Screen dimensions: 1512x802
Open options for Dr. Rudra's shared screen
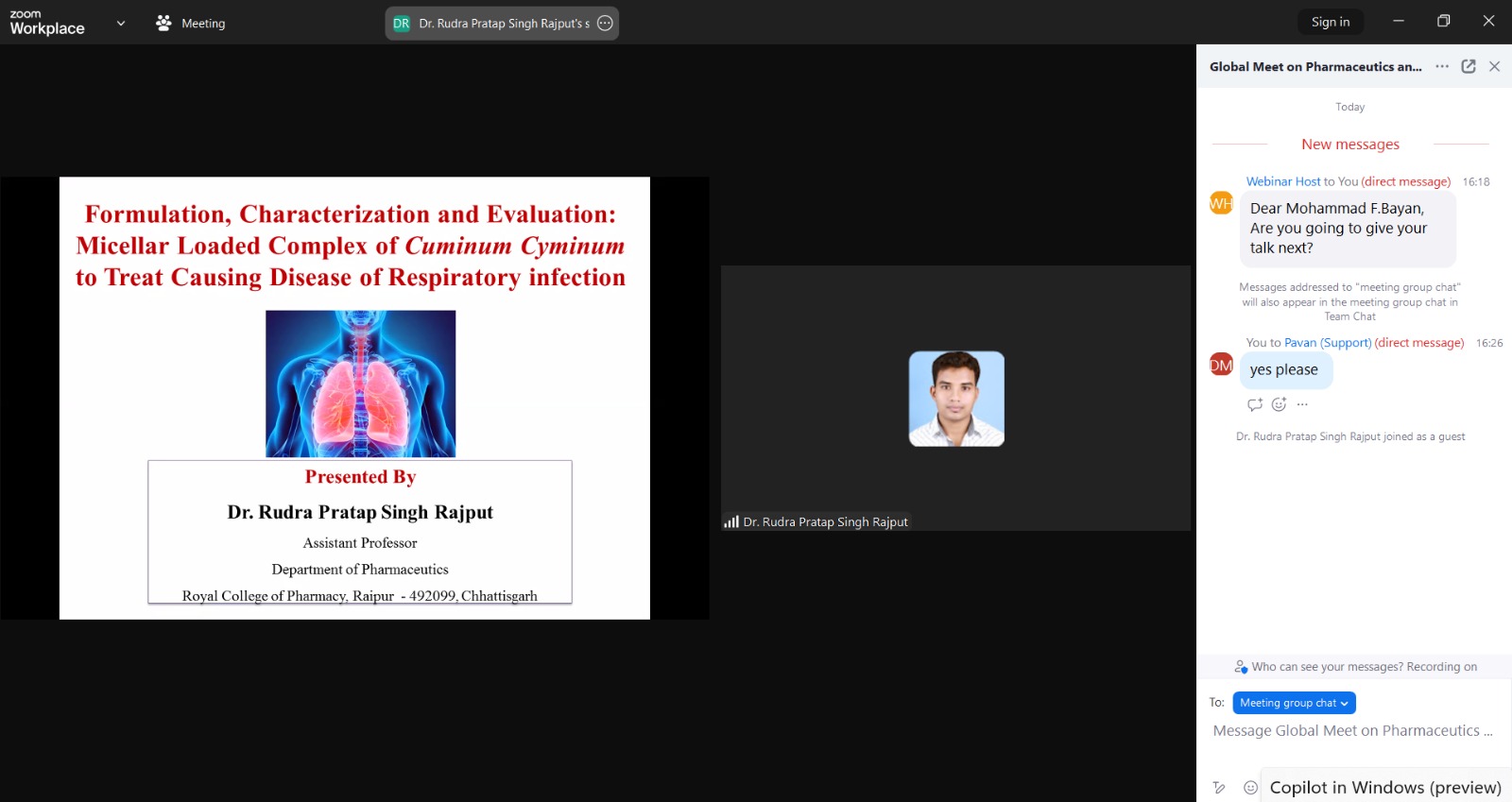(x=605, y=23)
